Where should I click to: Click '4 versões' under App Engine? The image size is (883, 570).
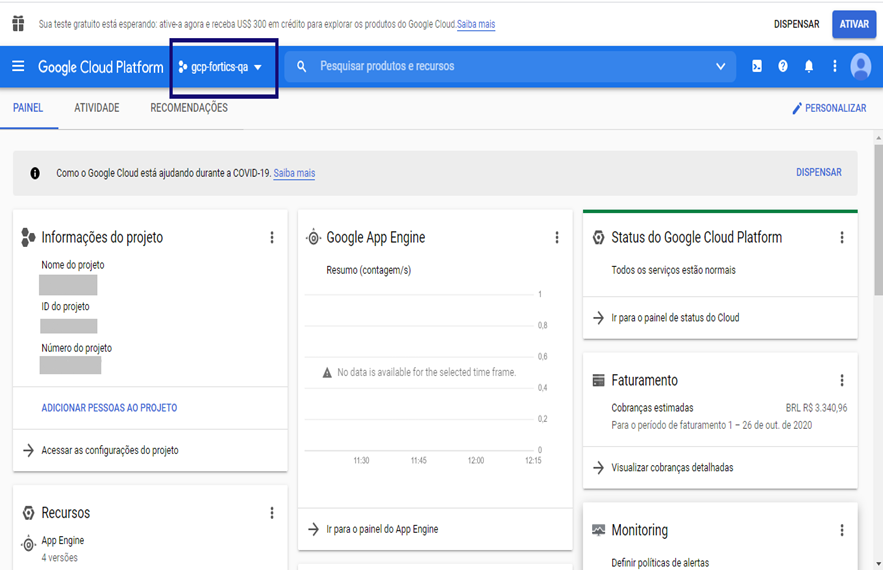click(60, 558)
